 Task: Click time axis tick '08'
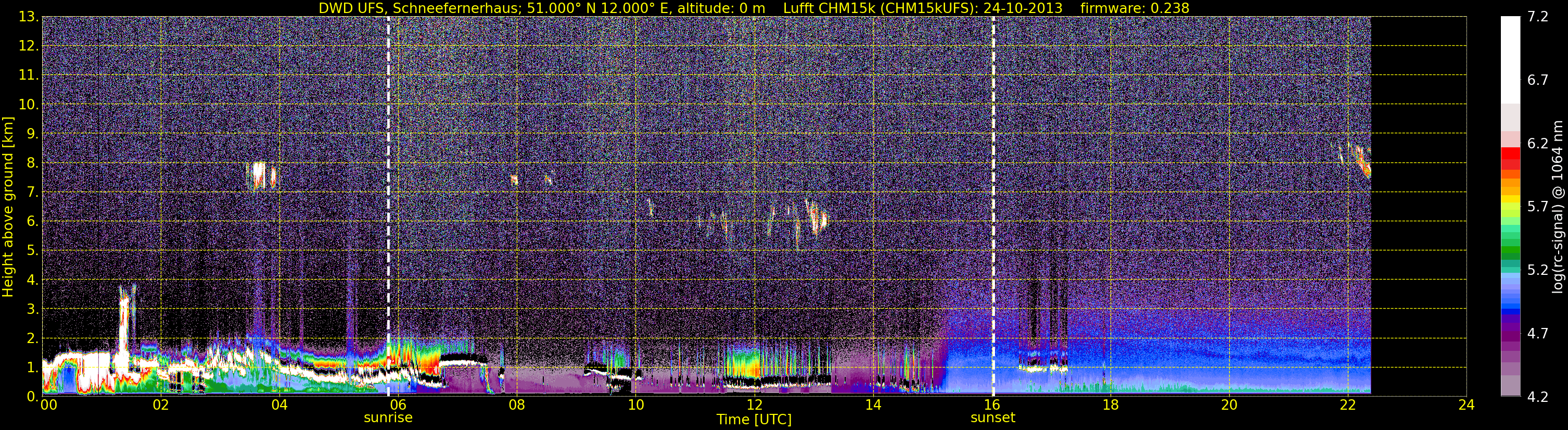pyautogui.click(x=517, y=405)
